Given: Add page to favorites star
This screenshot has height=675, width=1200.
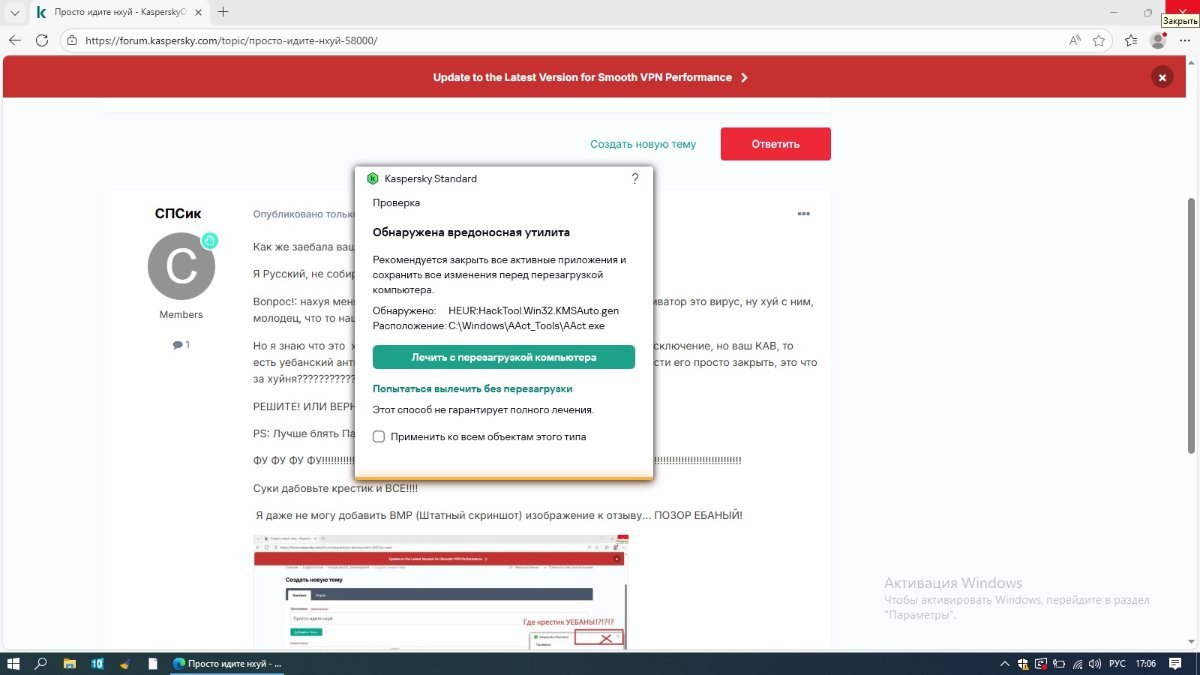Looking at the screenshot, I should [x=1099, y=41].
